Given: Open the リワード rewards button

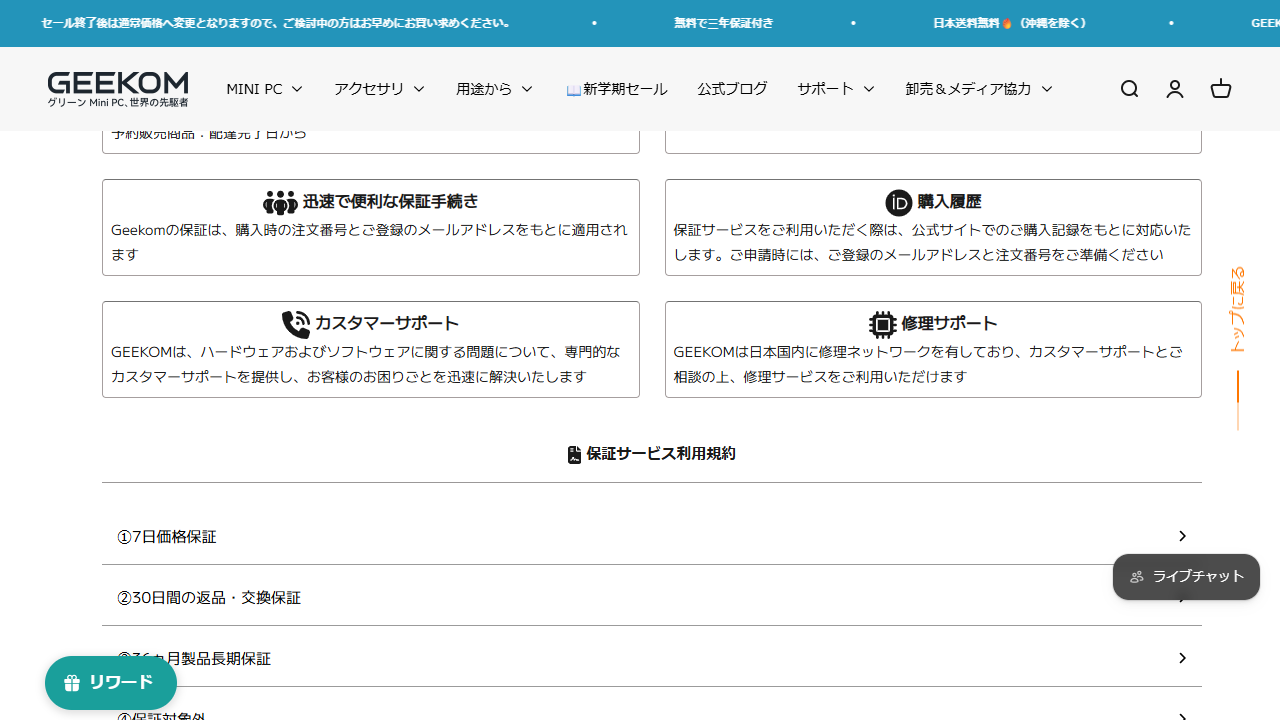Looking at the screenshot, I should [x=111, y=683].
